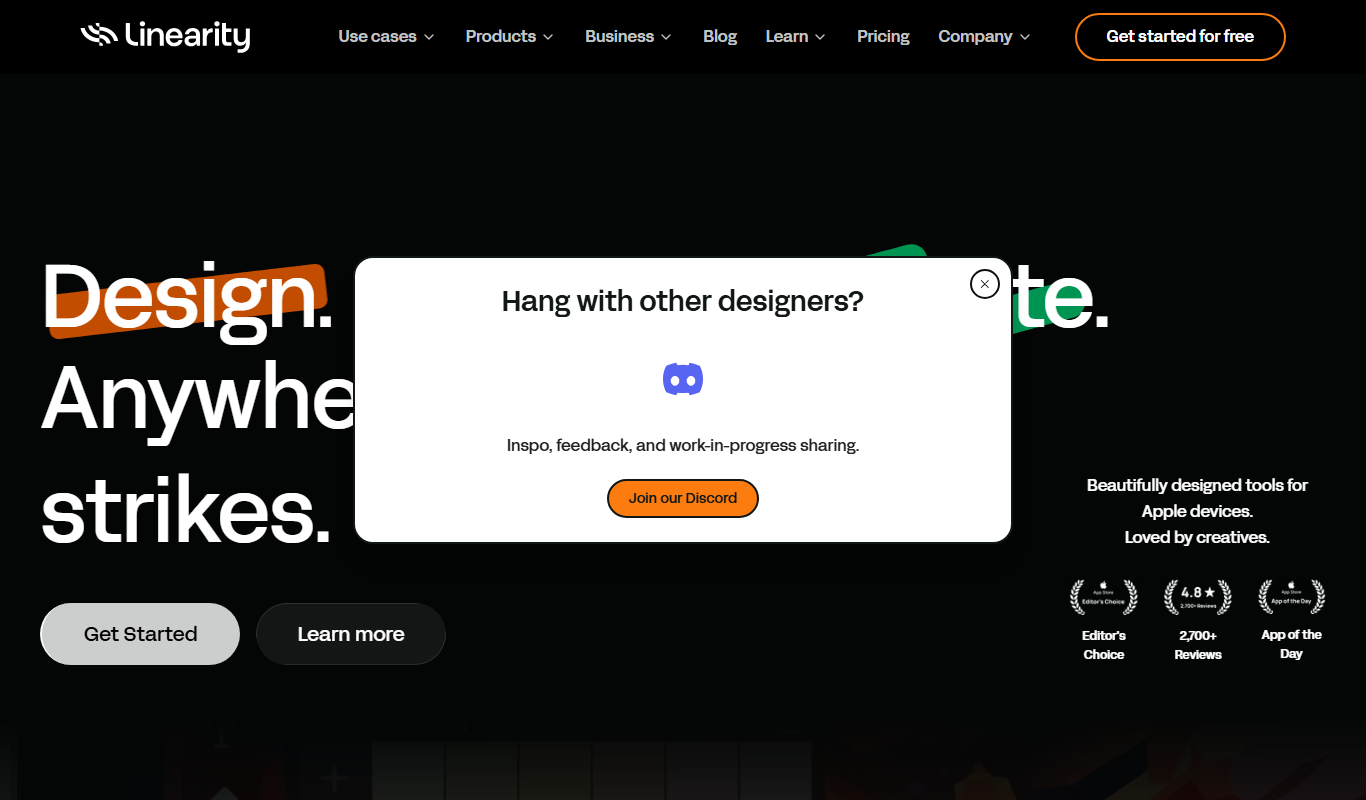Click Join our Discord button

pos(683,498)
